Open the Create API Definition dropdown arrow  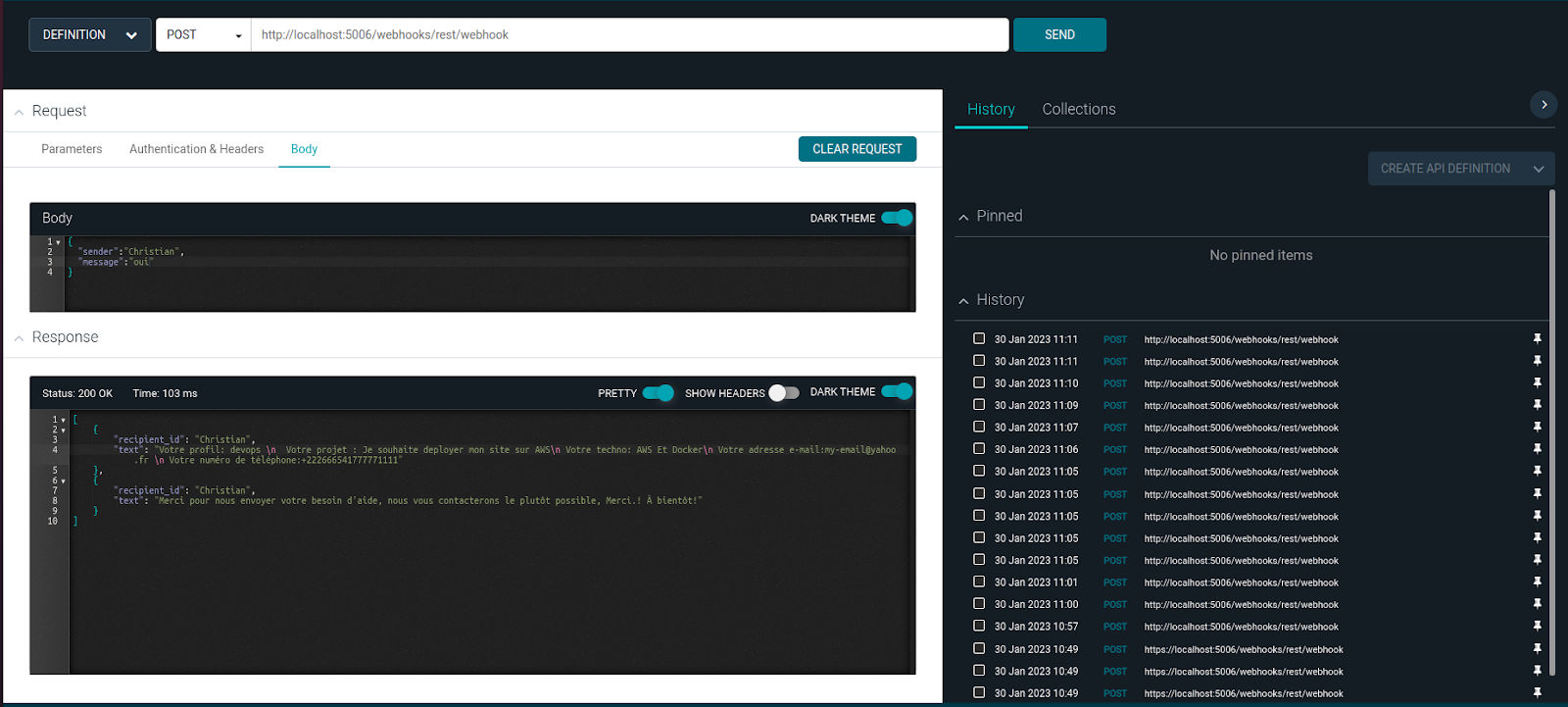click(1539, 169)
